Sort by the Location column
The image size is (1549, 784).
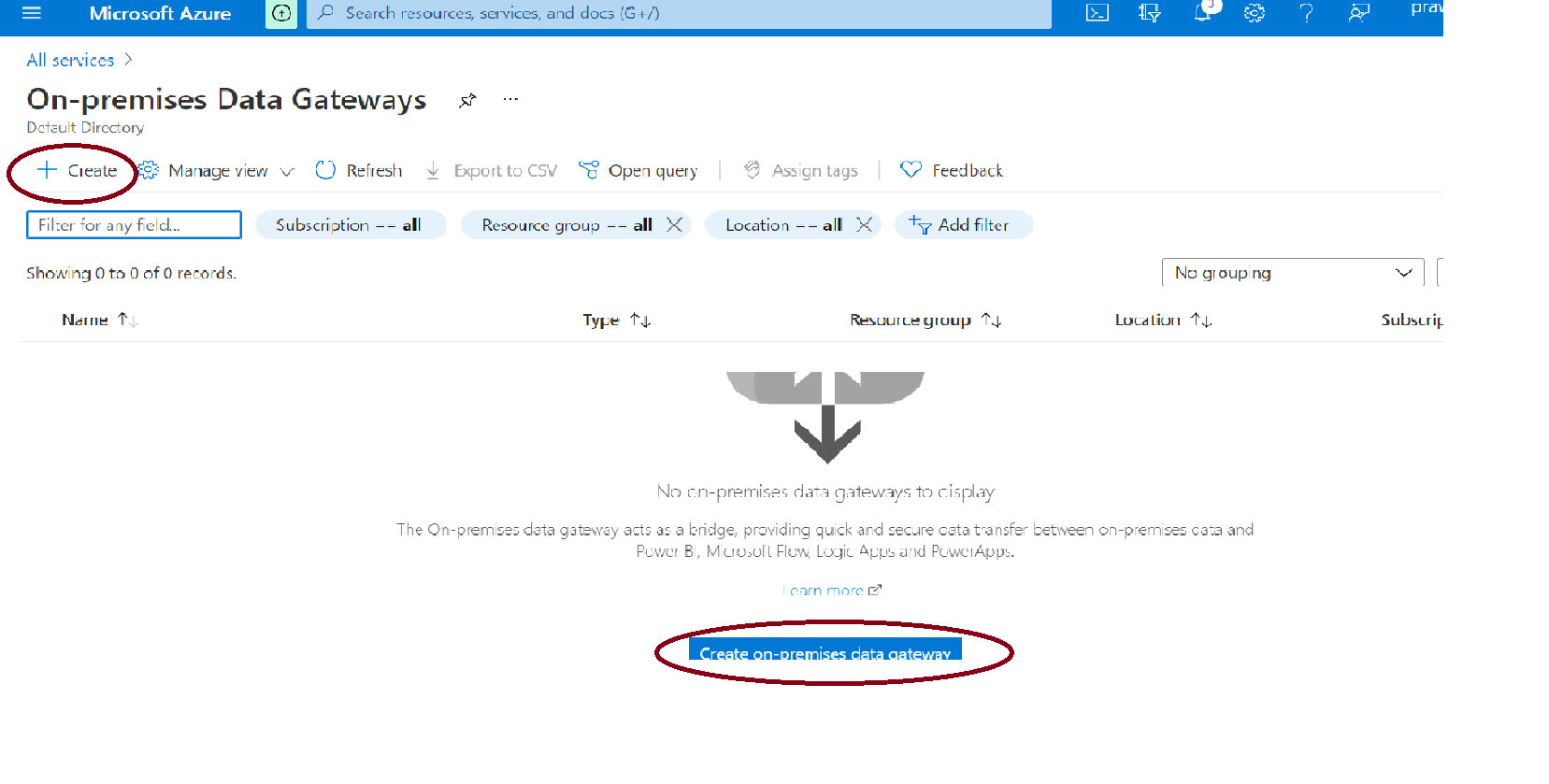tap(1163, 321)
